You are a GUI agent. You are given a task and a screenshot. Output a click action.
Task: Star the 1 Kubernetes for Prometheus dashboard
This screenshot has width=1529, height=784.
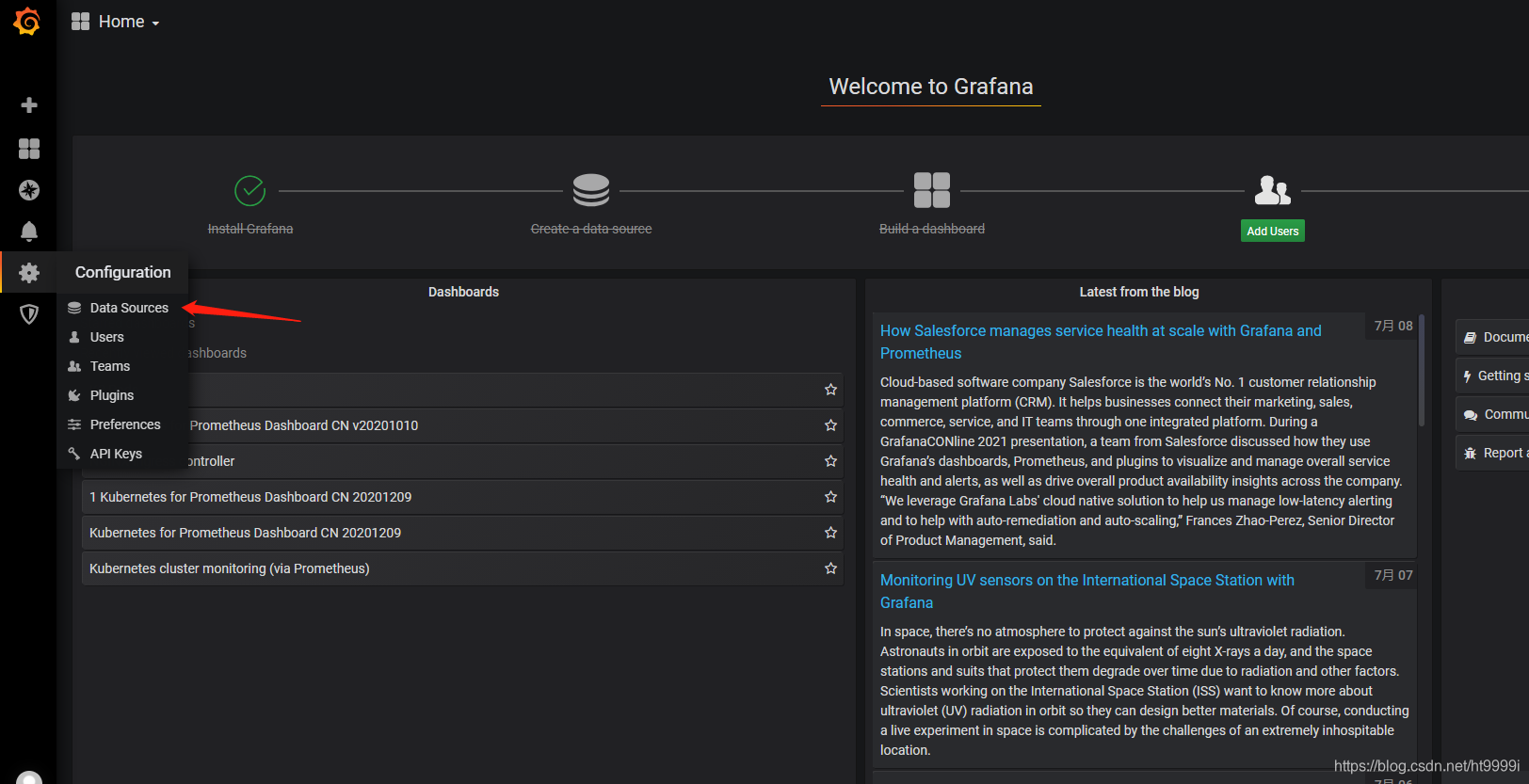(830, 497)
